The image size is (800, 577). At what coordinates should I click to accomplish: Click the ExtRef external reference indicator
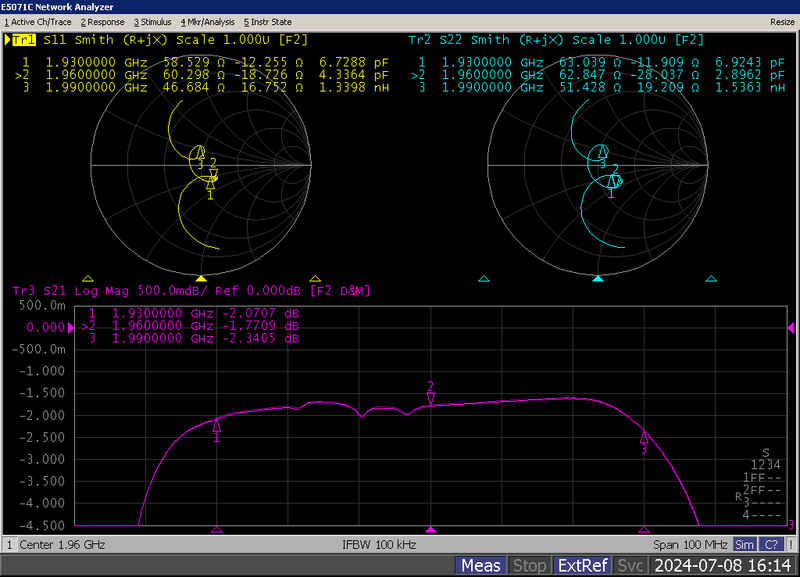582,565
